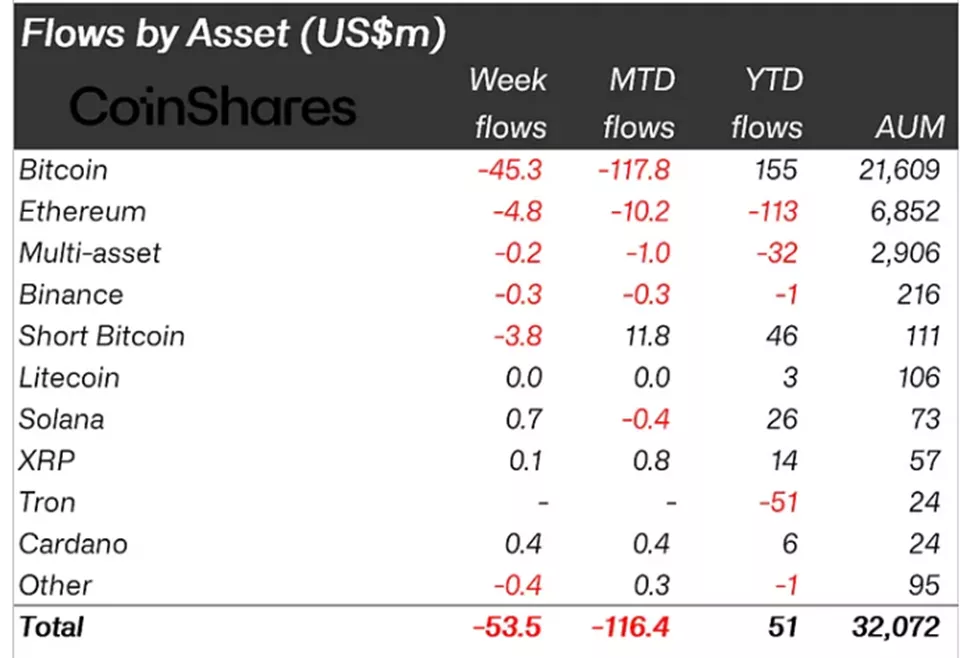
Task: Click the Solana row label
Action: [x=61, y=419]
